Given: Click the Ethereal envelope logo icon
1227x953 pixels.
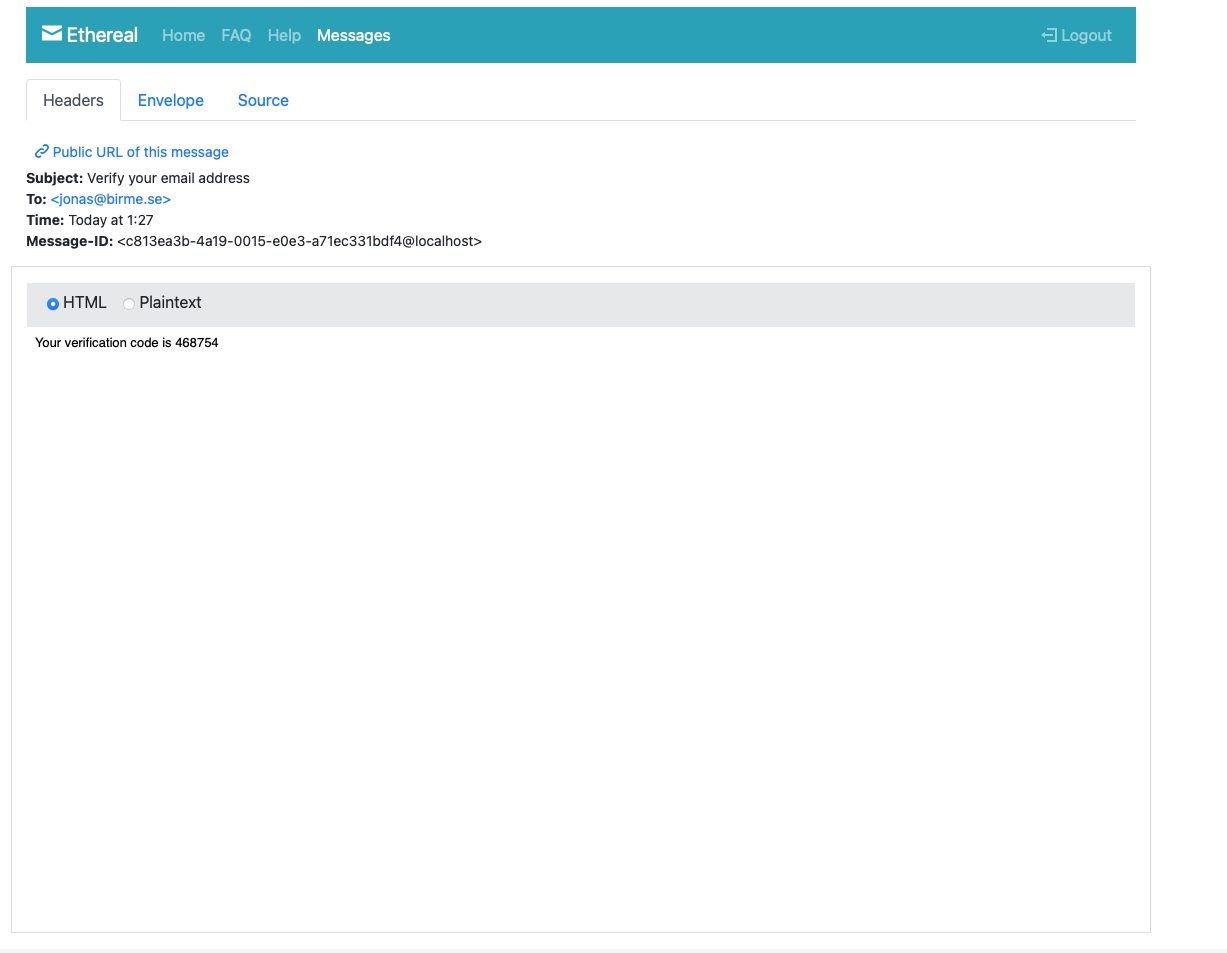Looking at the screenshot, I should pyautogui.click(x=52, y=34).
